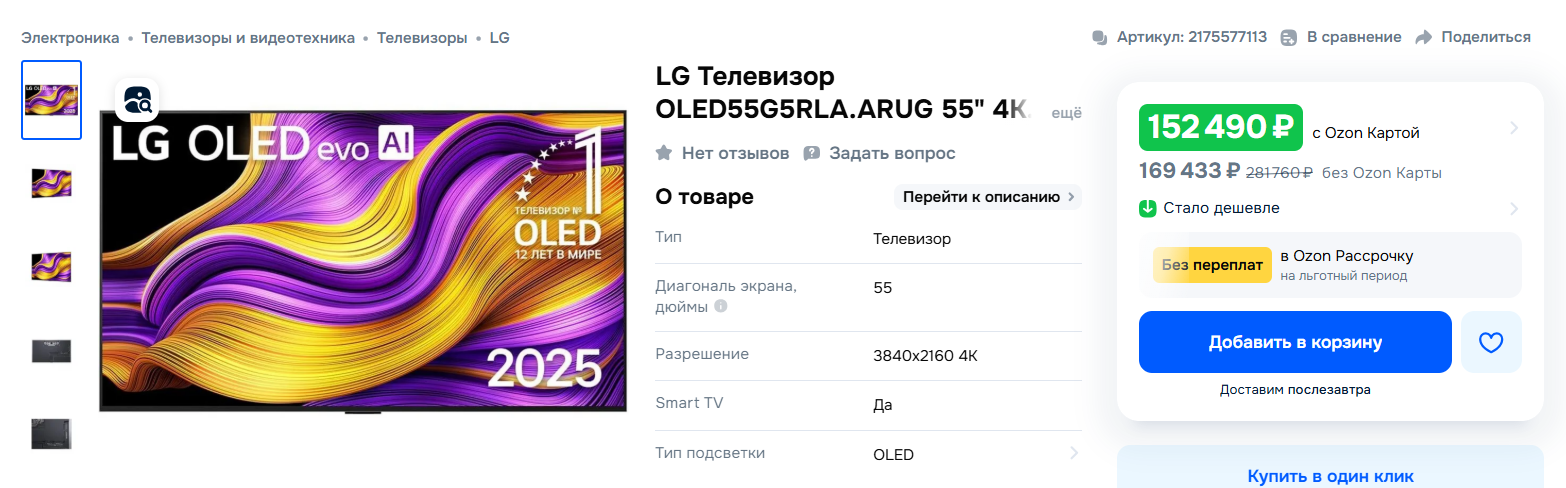Select the second TV thumbnail image
This screenshot has width=1566, height=488.
[x=52, y=183]
